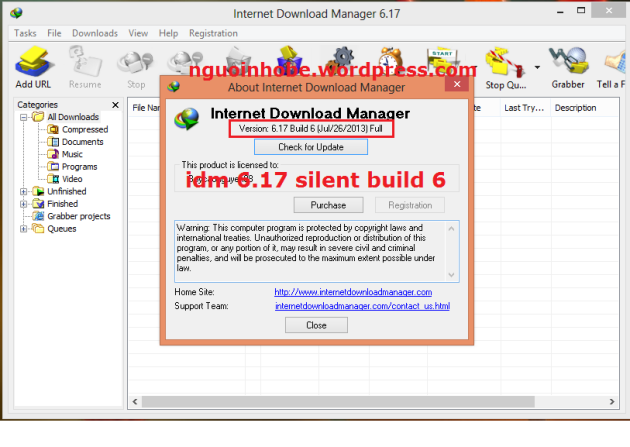The width and height of the screenshot is (630, 447).
Task: Open the Tasks menu
Action: pyautogui.click(x=25, y=33)
